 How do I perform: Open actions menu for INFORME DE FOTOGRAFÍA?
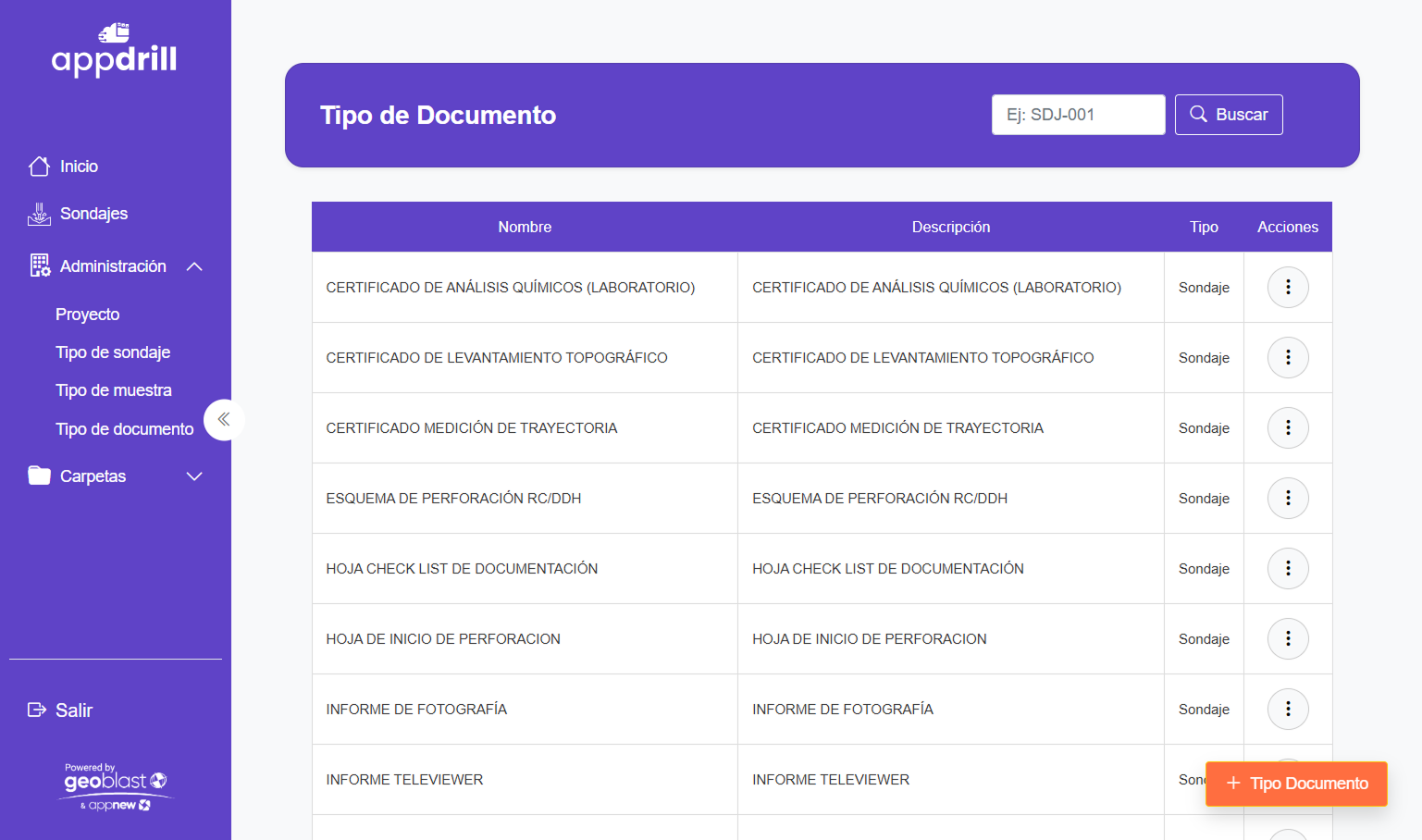tap(1288, 709)
